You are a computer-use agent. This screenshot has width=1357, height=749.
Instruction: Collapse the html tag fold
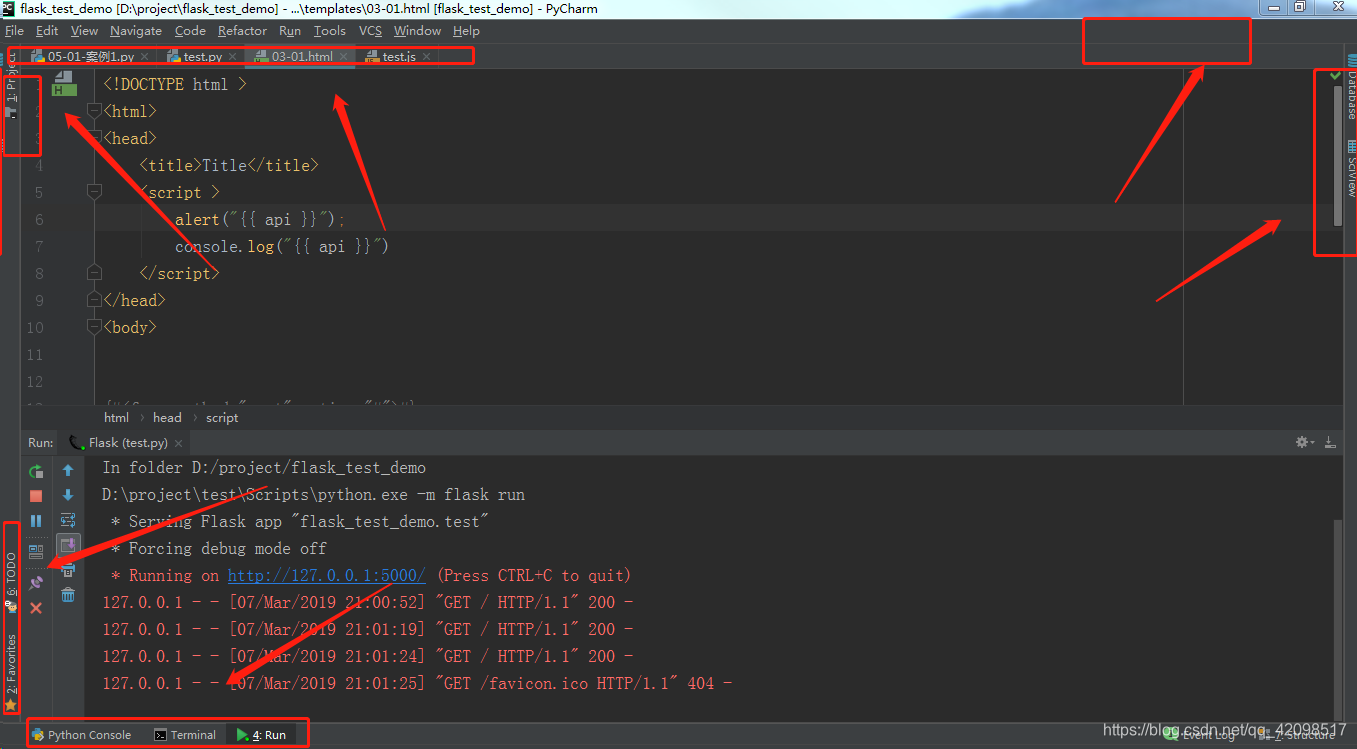pos(94,111)
